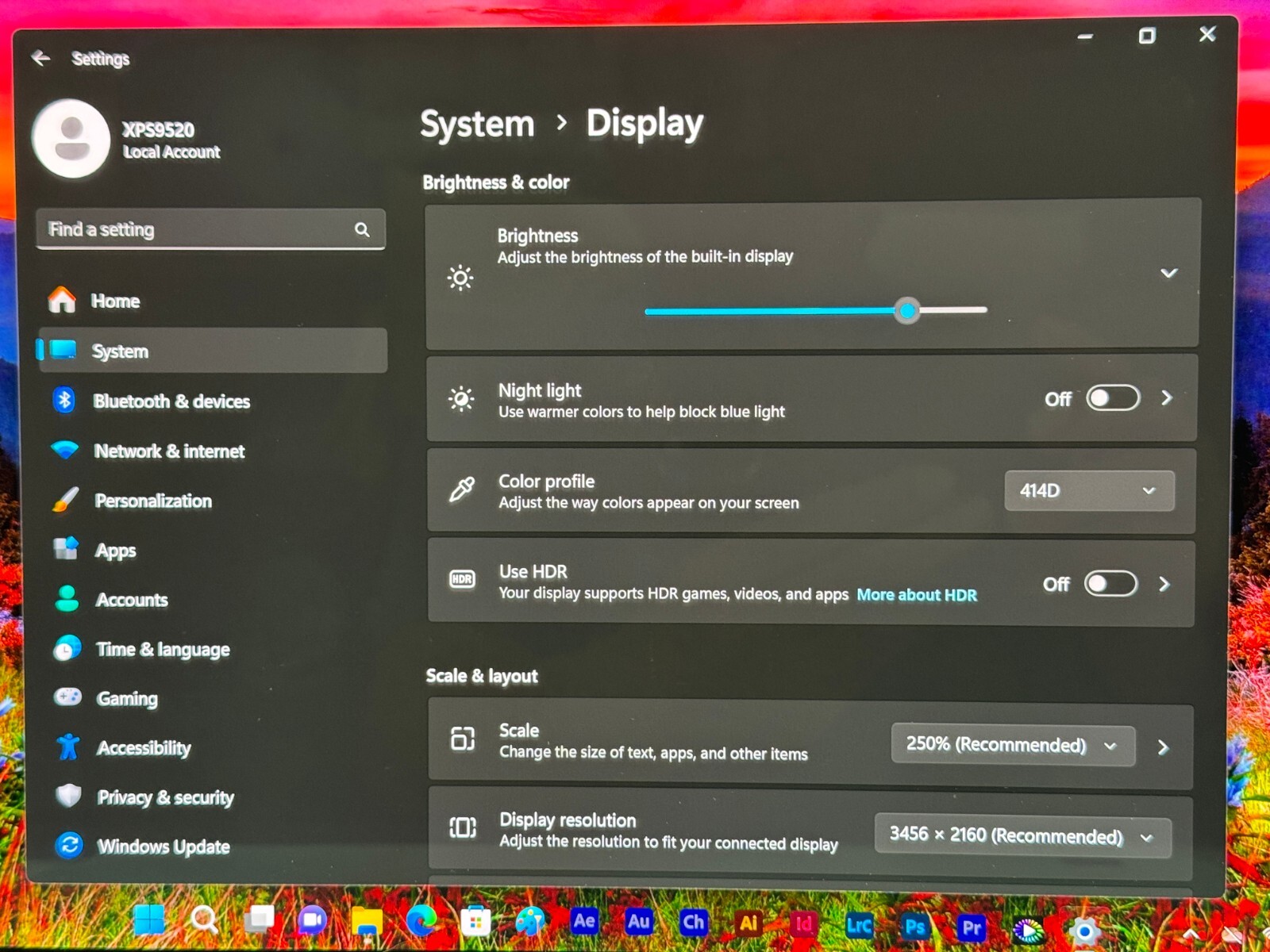This screenshot has height=952, width=1270.
Task: Click the Color profile eyedropper icon
Action: click(x=462, y=489)
